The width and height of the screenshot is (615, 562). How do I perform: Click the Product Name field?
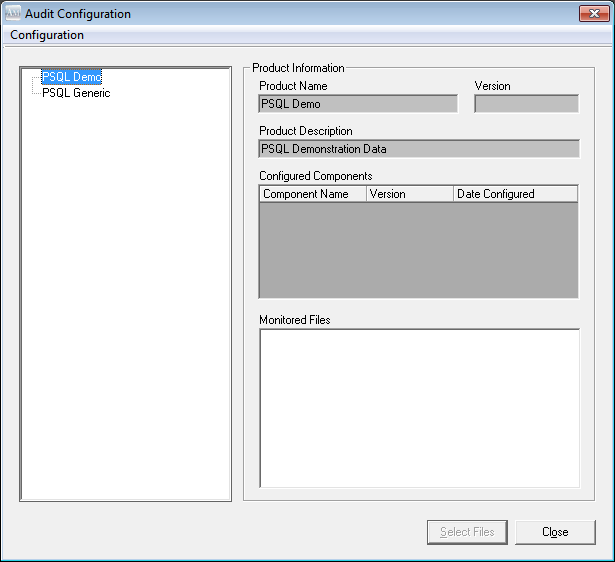(358, 103)
